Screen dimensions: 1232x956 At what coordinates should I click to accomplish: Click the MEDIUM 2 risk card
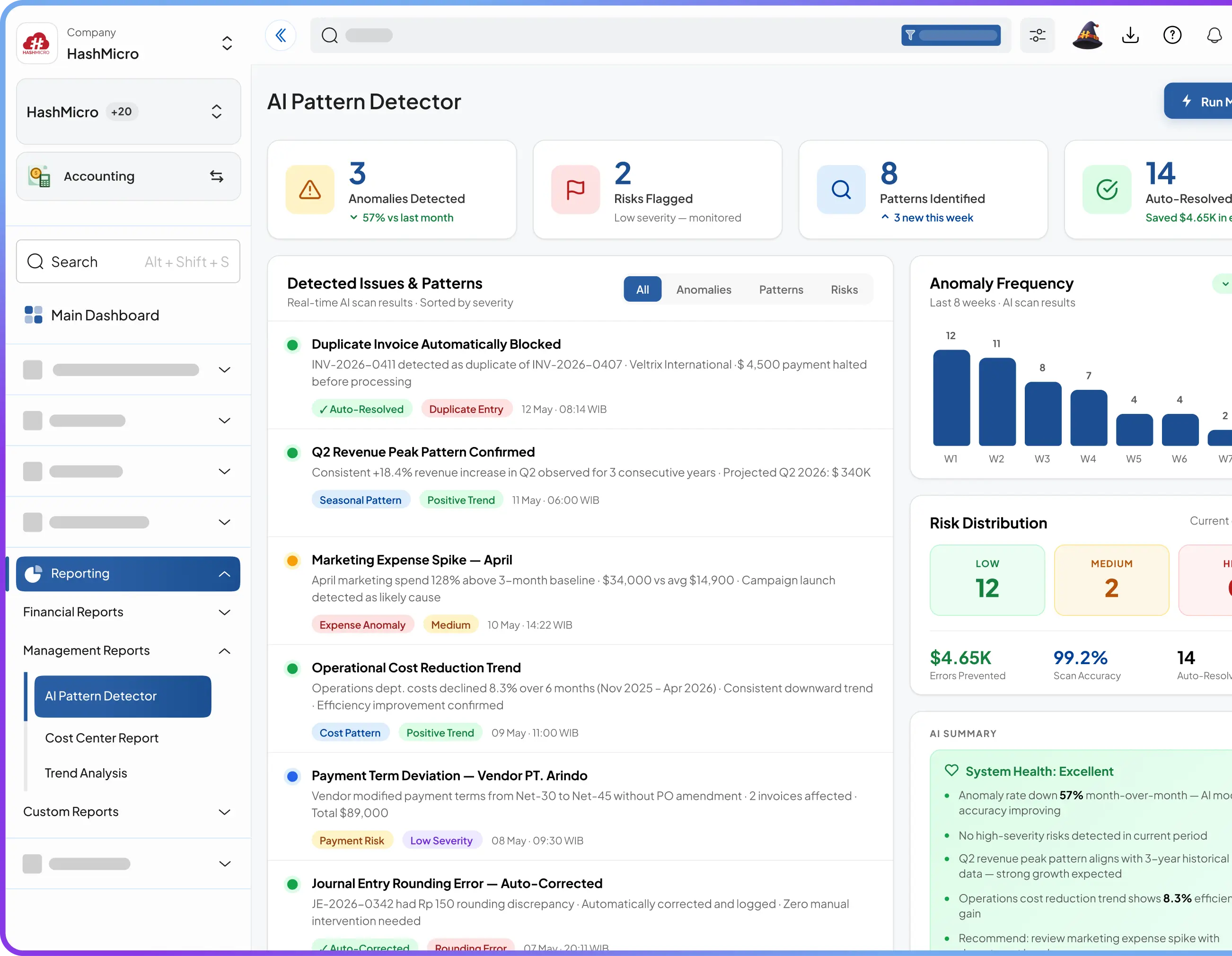[x=1111, y=580]
